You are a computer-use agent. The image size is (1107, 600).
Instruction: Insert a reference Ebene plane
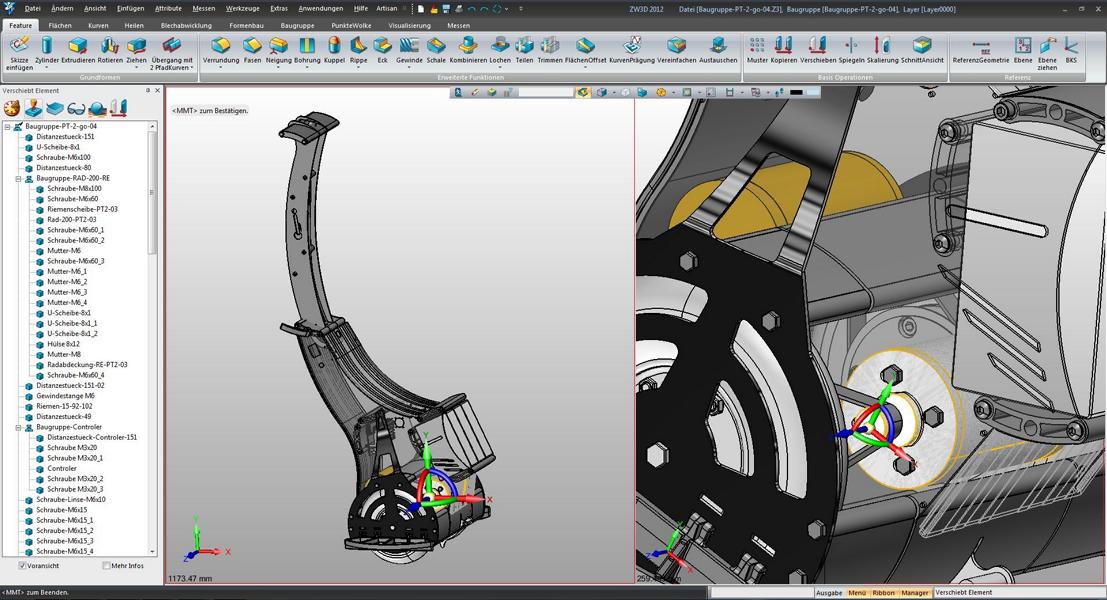(1023, 50)
